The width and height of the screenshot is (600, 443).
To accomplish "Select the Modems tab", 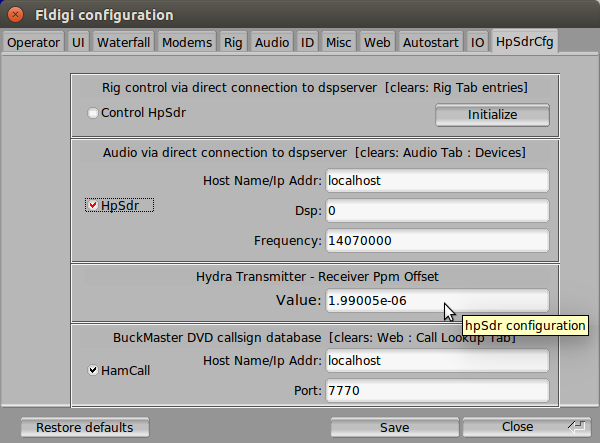I will (x=187, y=42).
